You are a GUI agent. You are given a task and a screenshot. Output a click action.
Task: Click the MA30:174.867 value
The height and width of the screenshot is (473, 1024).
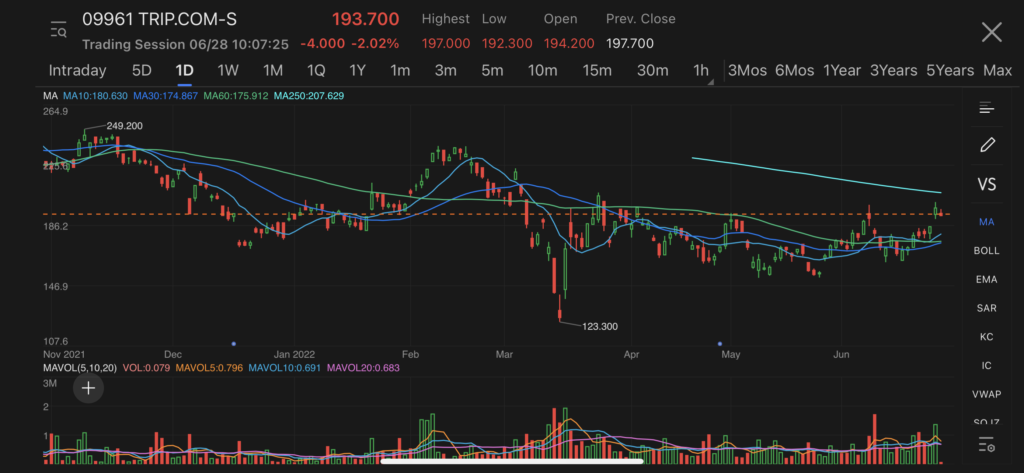165,95
